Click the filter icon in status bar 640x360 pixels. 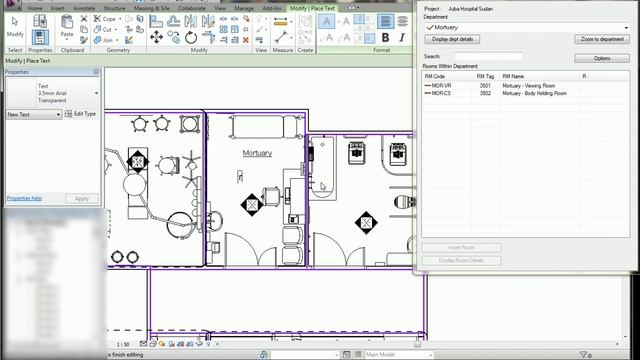pos(584,355)
